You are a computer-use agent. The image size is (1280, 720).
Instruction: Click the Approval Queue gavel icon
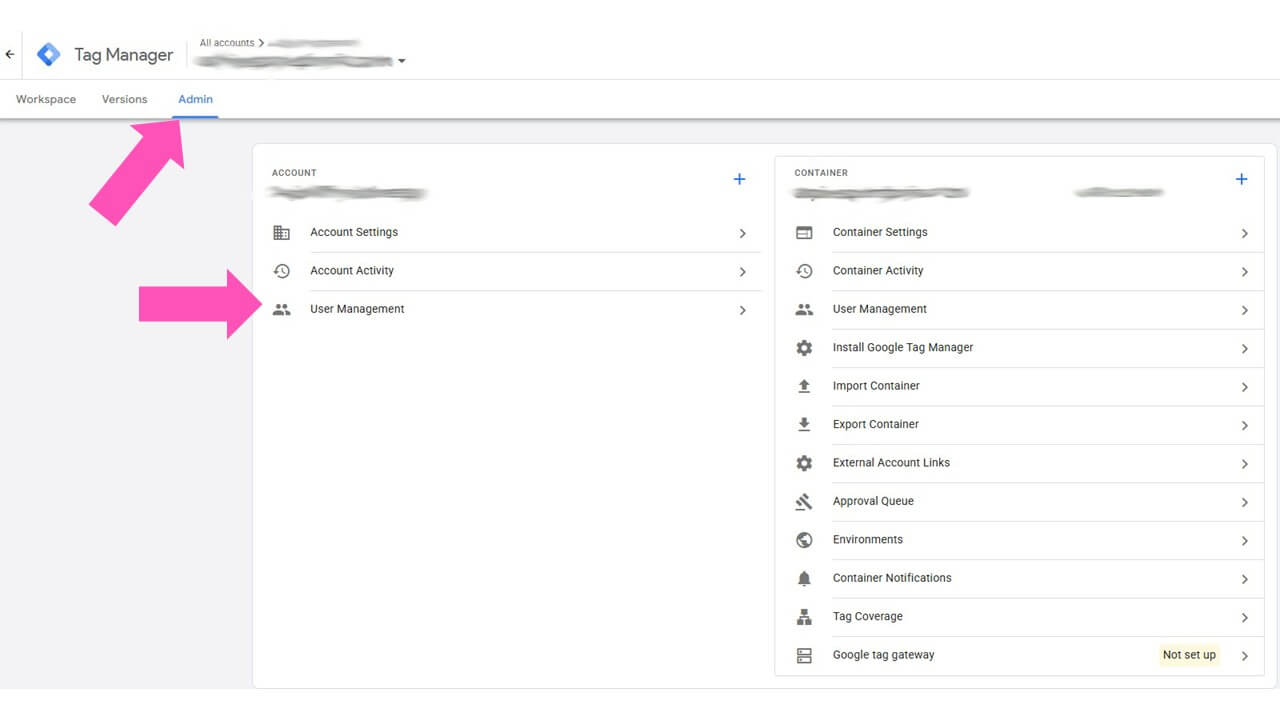(804, 502)
